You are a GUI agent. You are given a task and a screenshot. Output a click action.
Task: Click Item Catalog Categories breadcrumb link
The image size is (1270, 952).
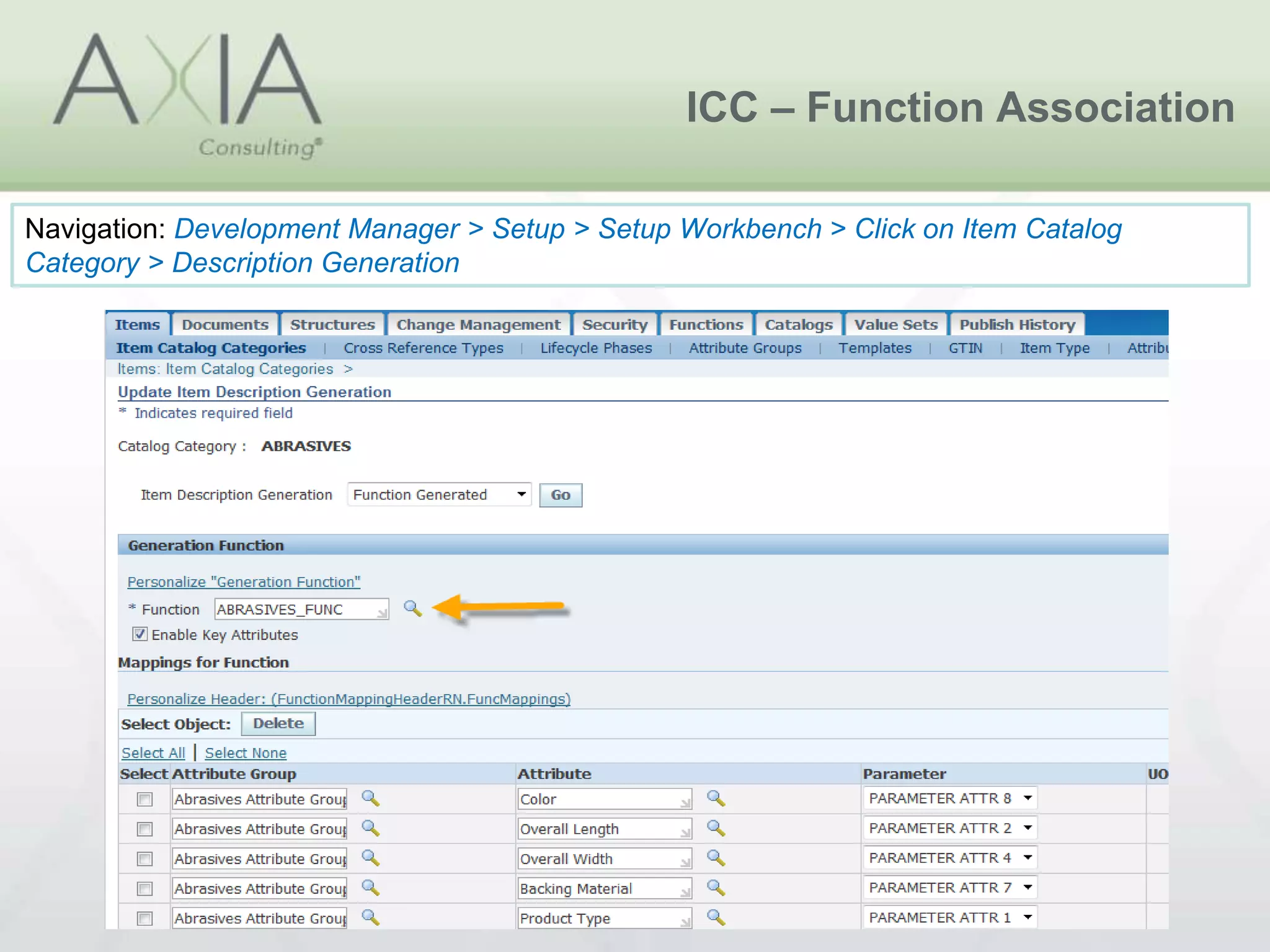click(249, 369)
